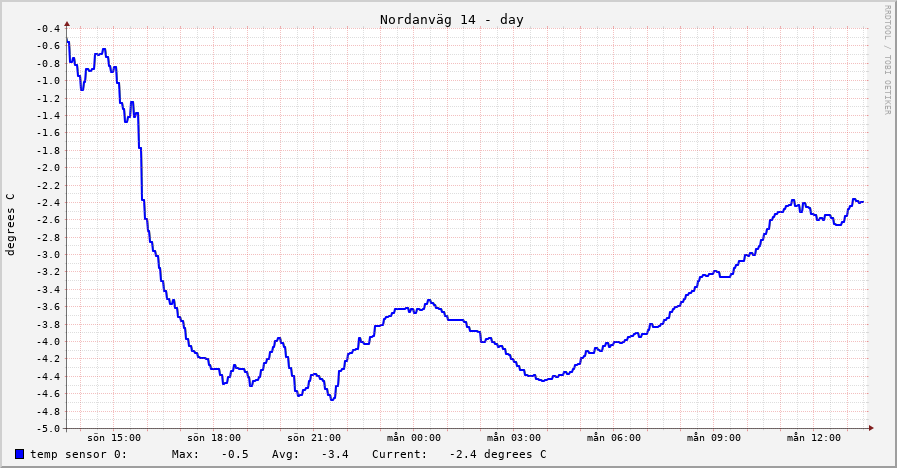This screenshot has height=468, width=897.
Task: Click the blue temp sensor legend swatch
Action: point(20,454)
